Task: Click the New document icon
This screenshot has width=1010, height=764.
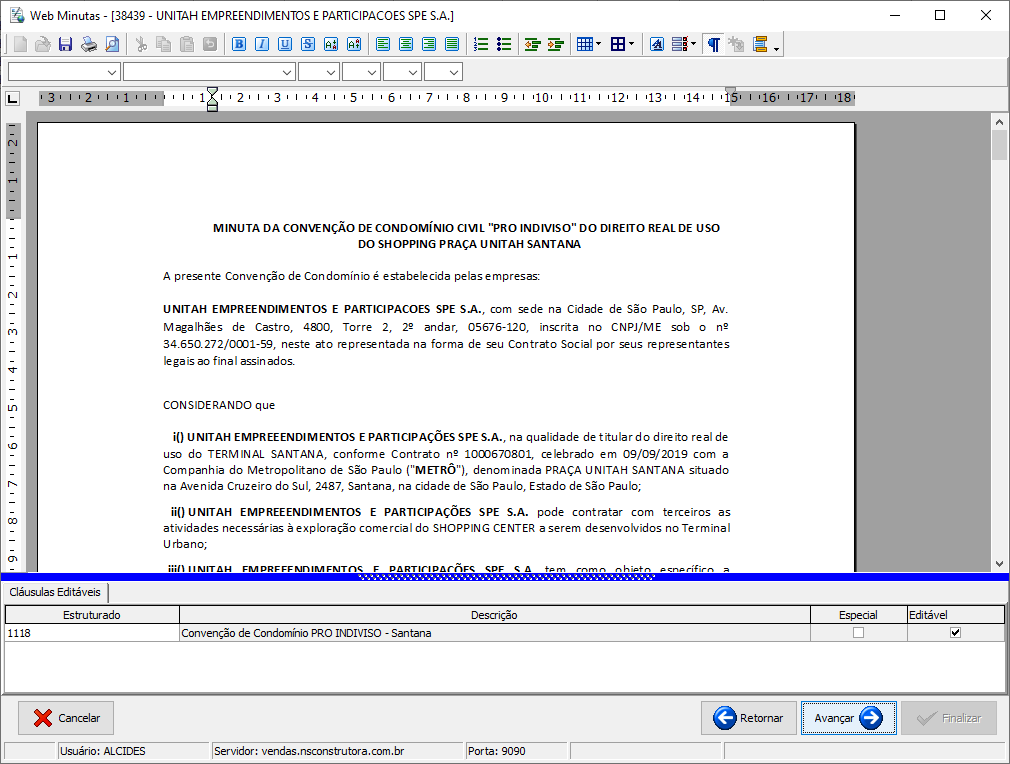Action: 20,44
